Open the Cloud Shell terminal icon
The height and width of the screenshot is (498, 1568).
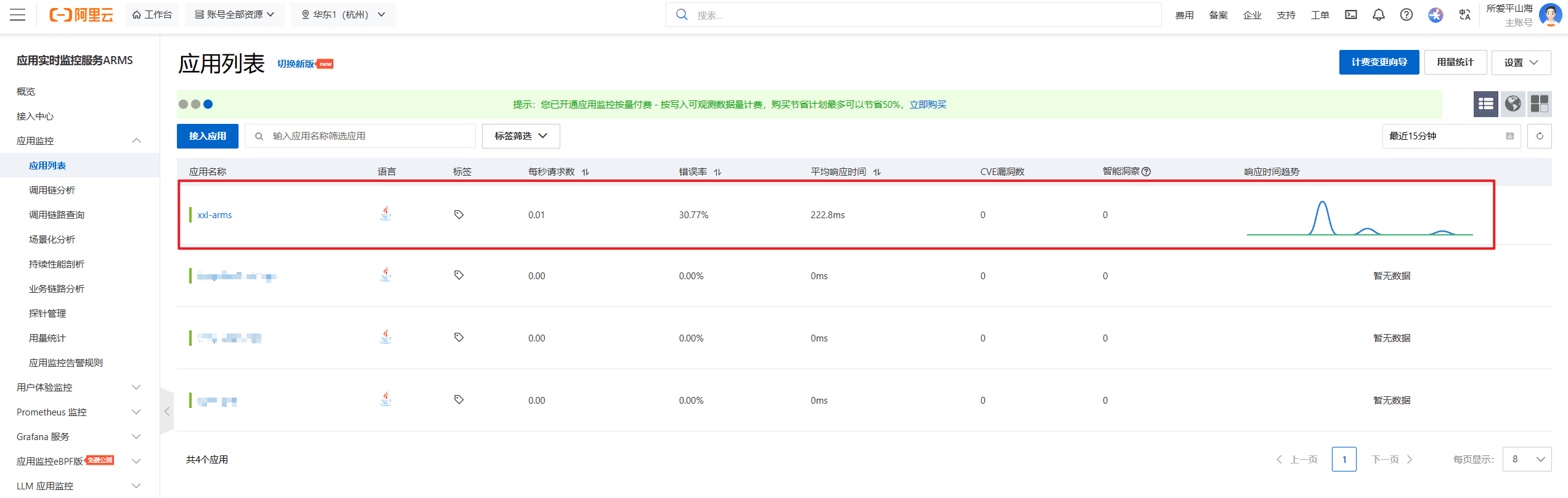[x=1350, y=15]
